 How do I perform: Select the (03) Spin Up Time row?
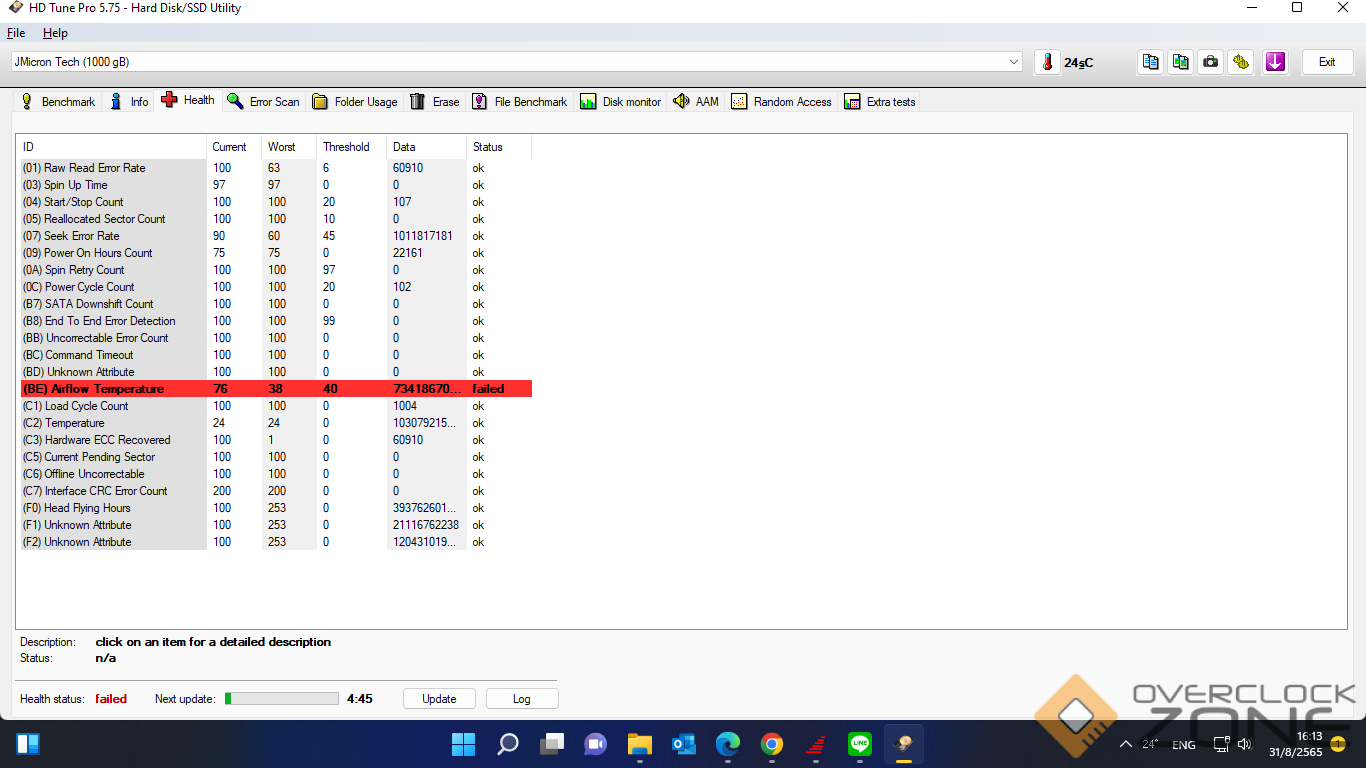276,185
